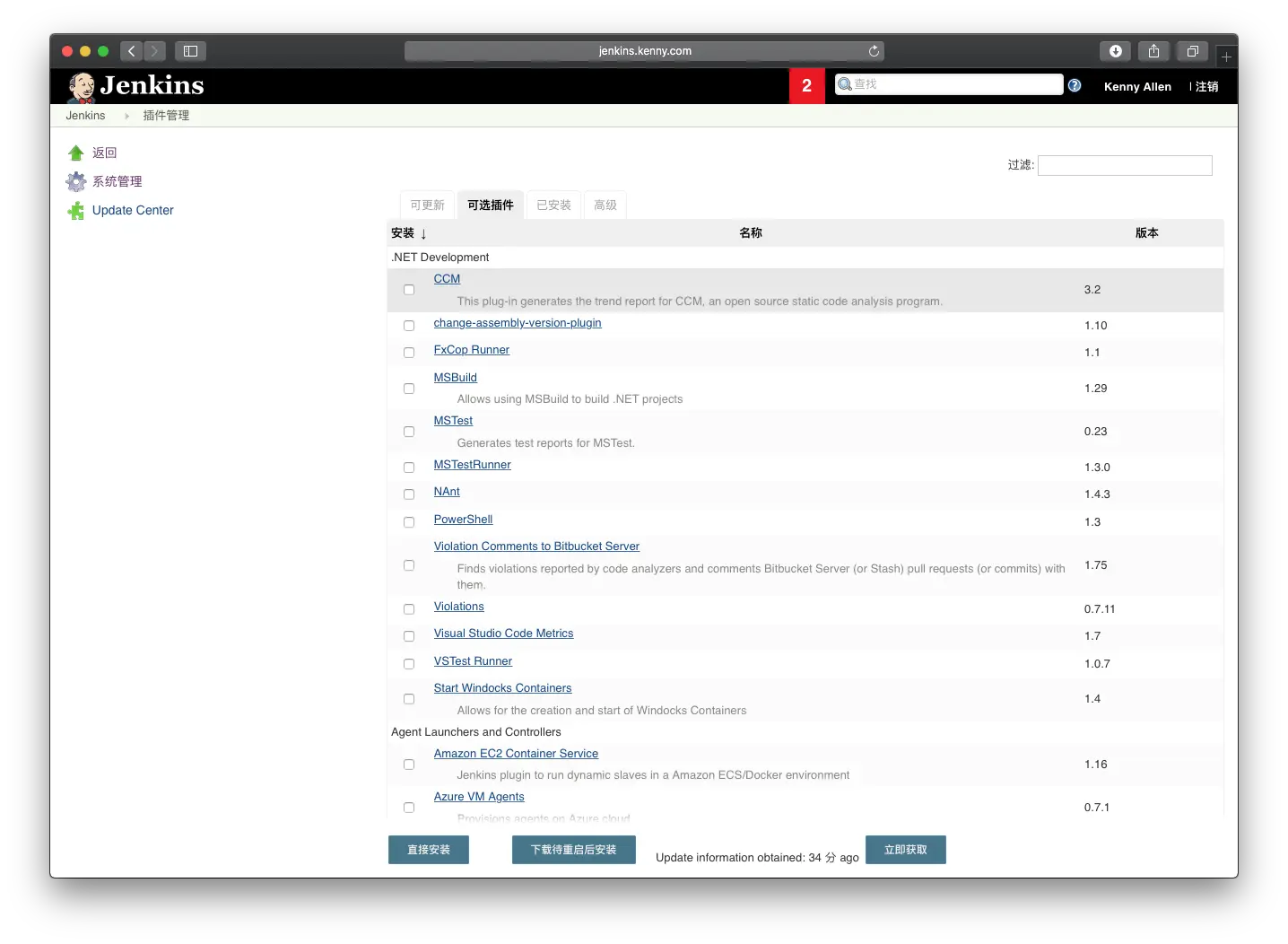Screen dimensions: 1288x944
Task: Open the Safari downloads icon
Action: click(1115, 51)
